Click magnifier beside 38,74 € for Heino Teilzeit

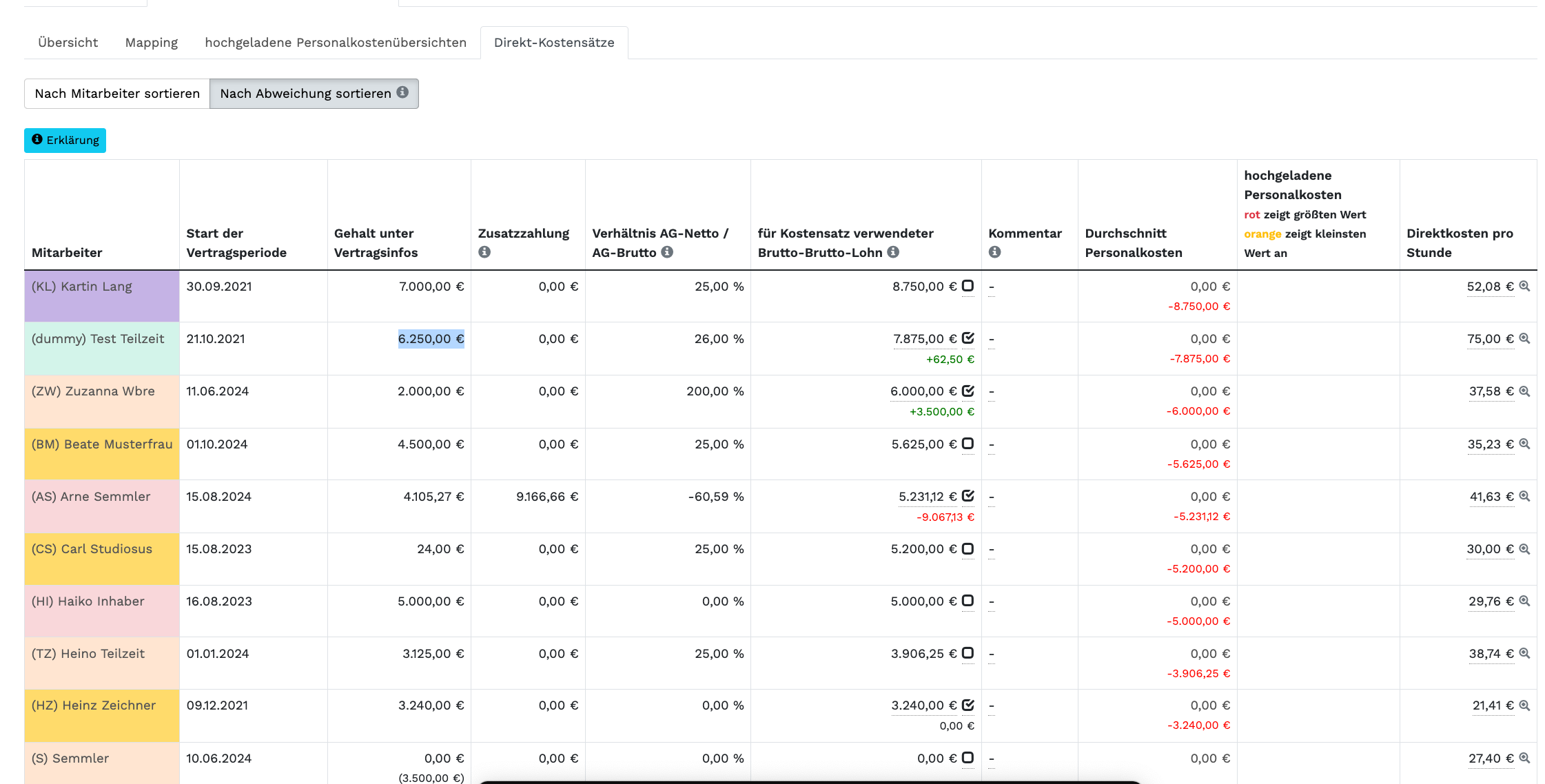[1524, 654]
